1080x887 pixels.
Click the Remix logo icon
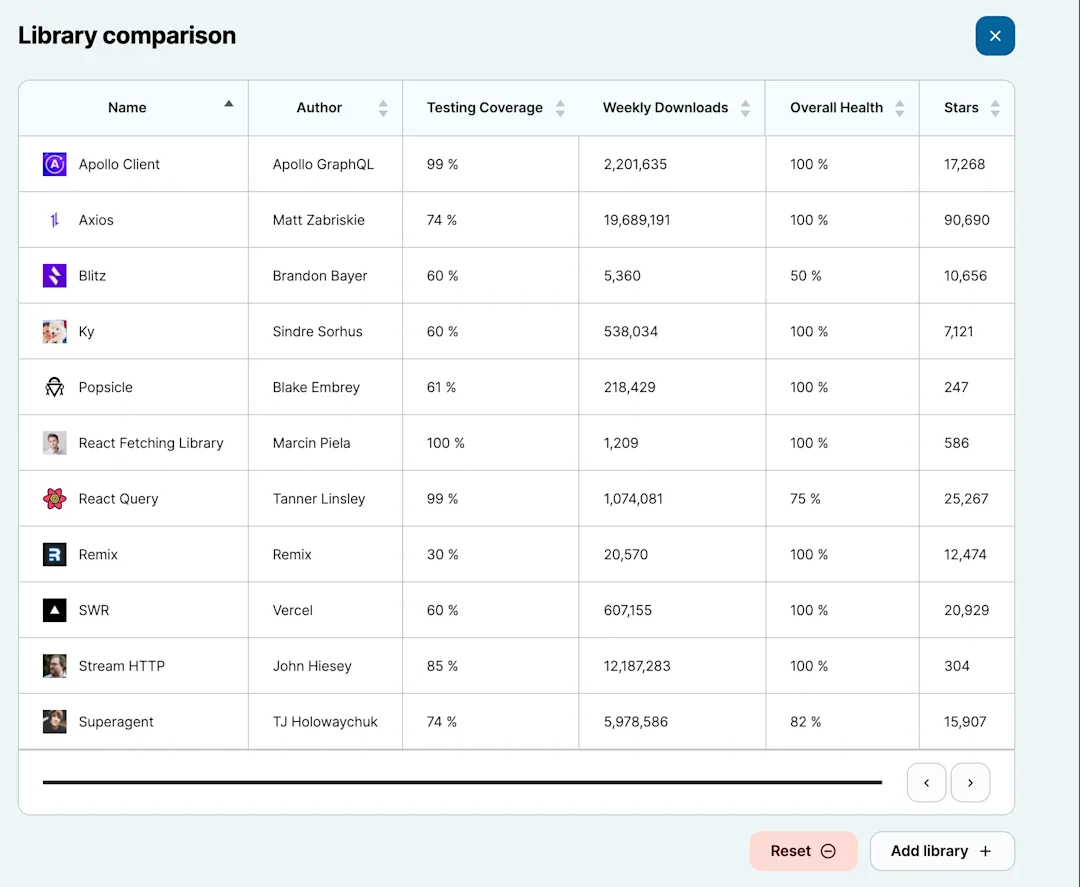[x=54, y=554]
